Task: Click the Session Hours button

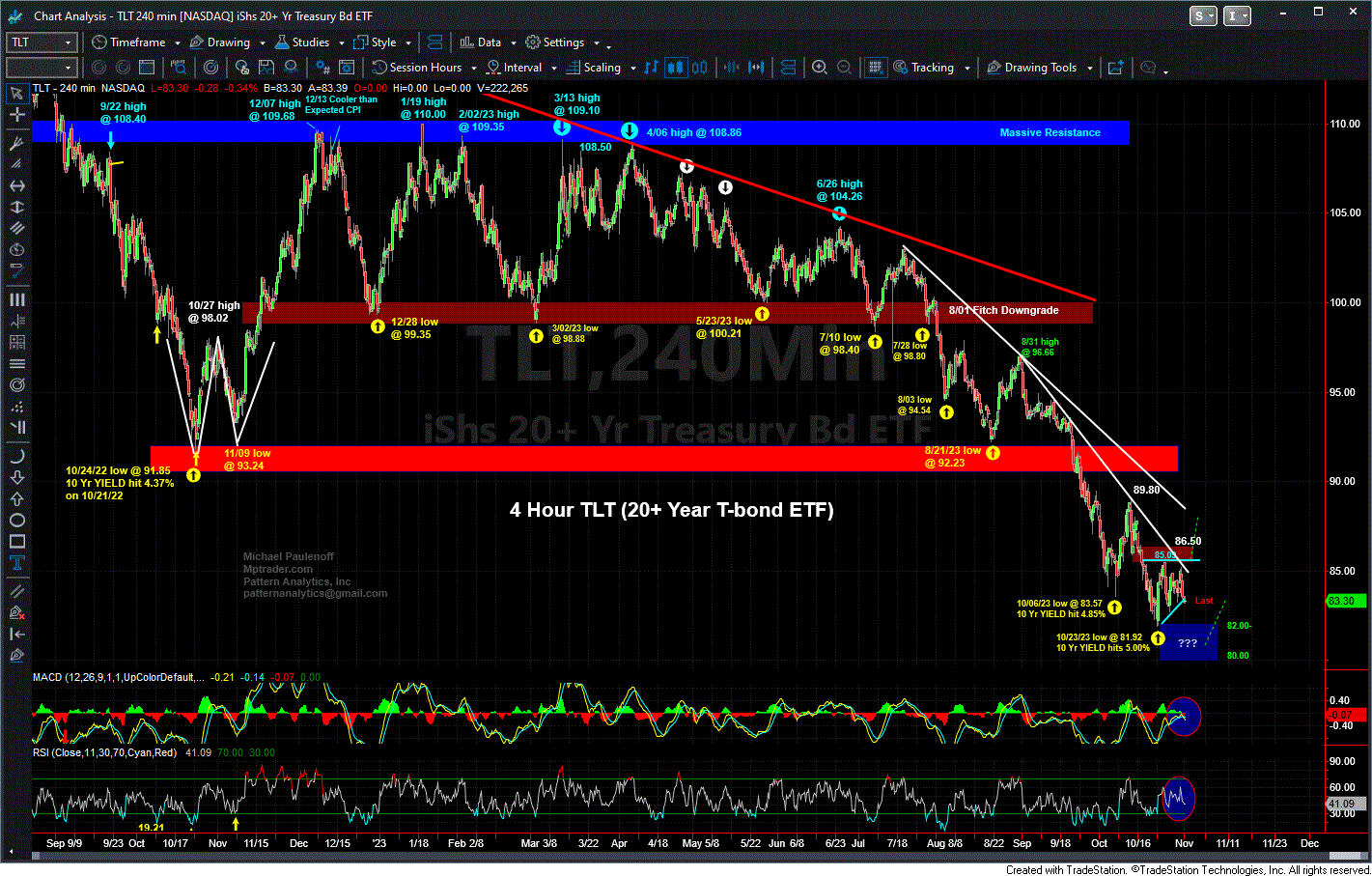Action: 417,68
